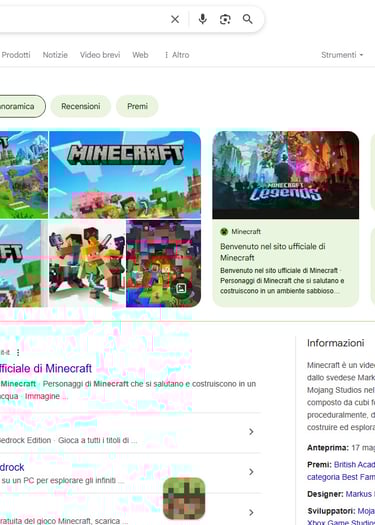Switch to the Prodotti tab
Viewport: 375px width, 525px height.
click(15, 55)
